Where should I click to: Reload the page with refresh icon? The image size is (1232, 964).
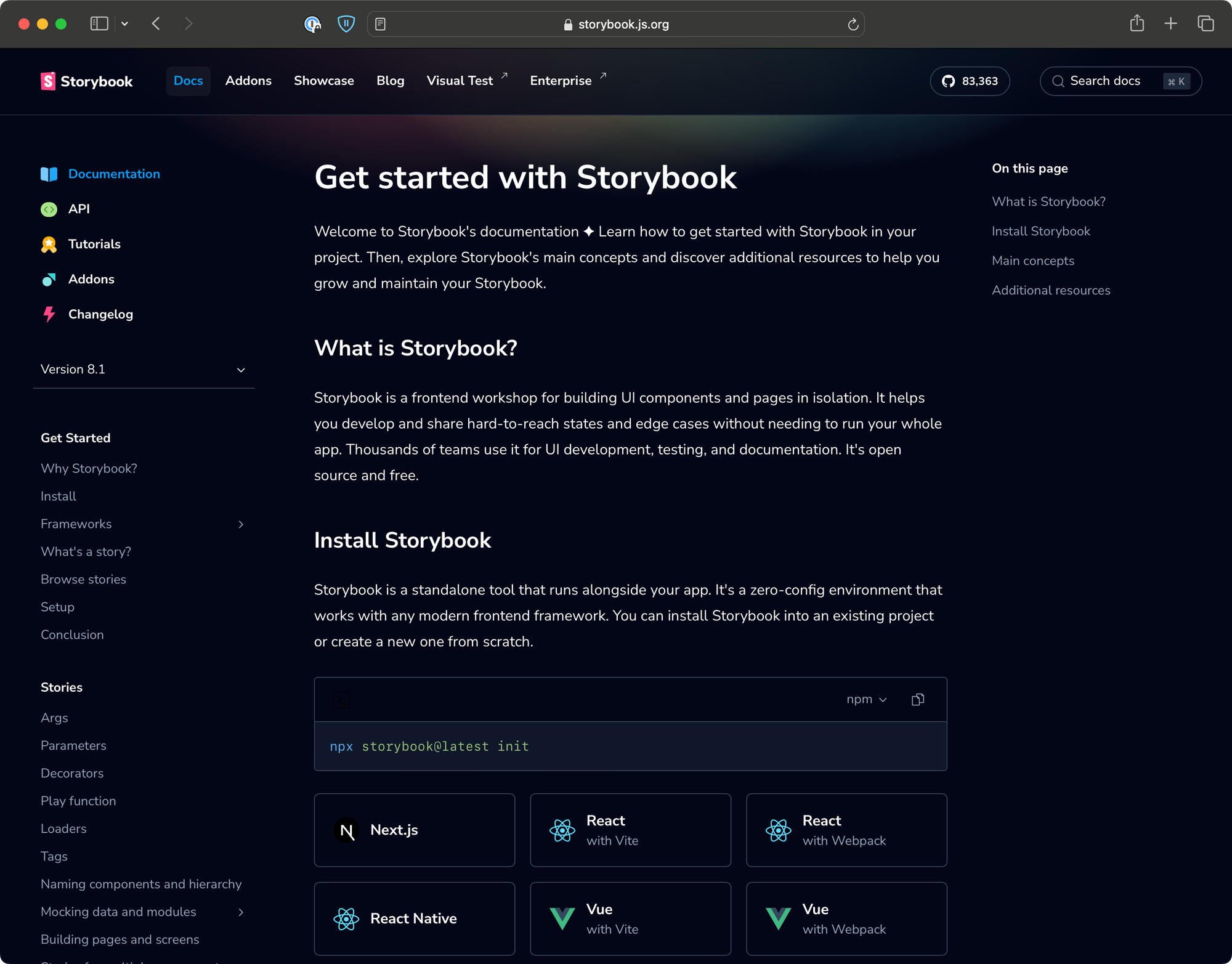[853, 24]
